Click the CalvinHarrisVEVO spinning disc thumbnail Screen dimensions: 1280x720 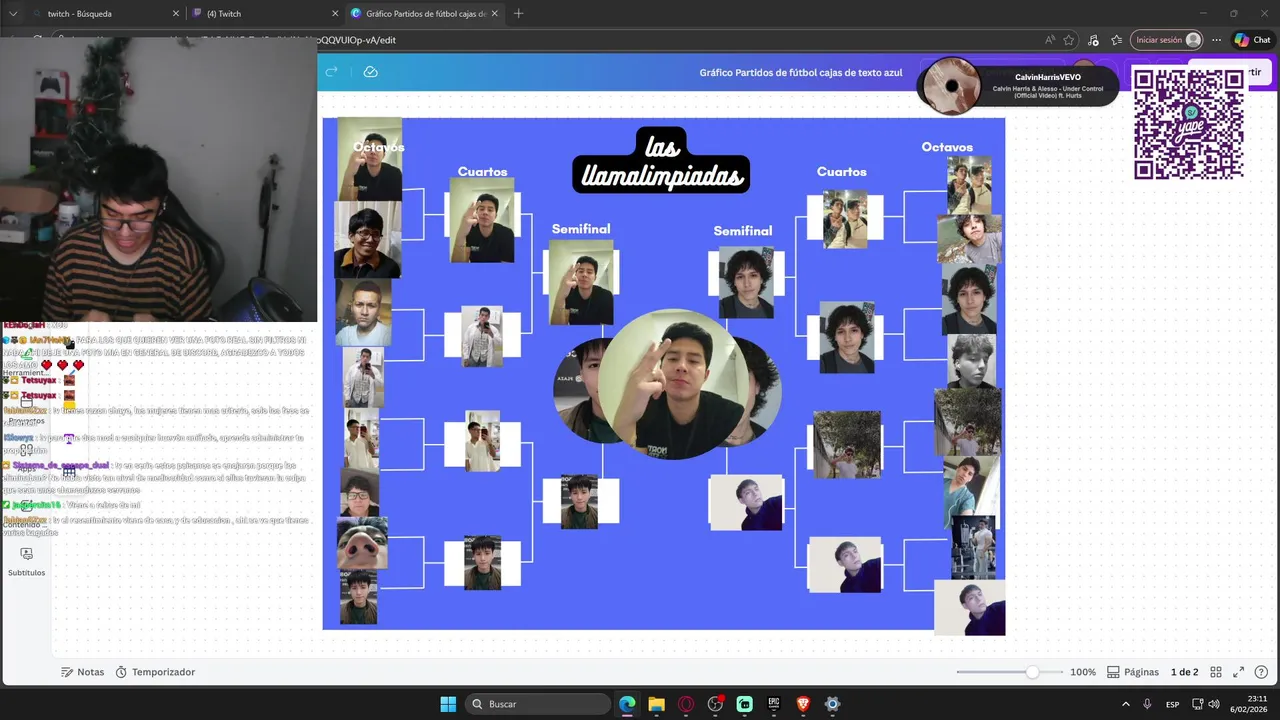coord(951,86)
